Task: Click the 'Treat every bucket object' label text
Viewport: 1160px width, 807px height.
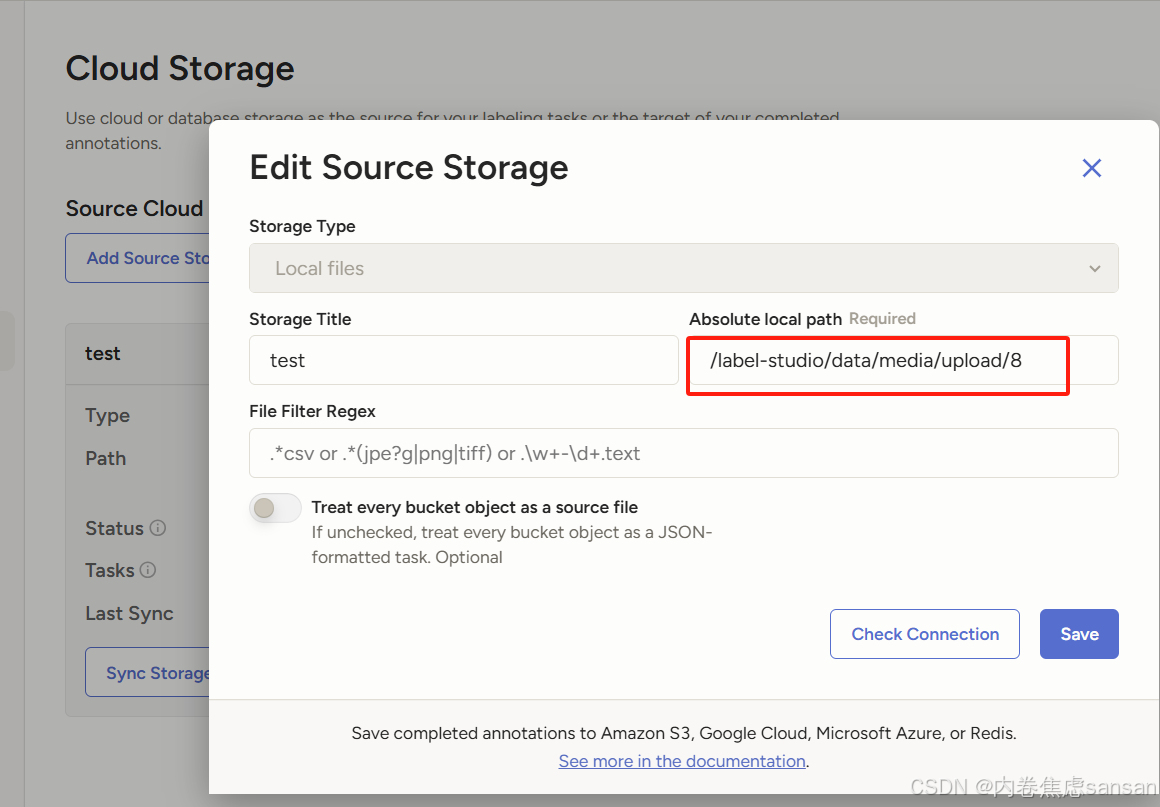Action: (x=474, y=507)
